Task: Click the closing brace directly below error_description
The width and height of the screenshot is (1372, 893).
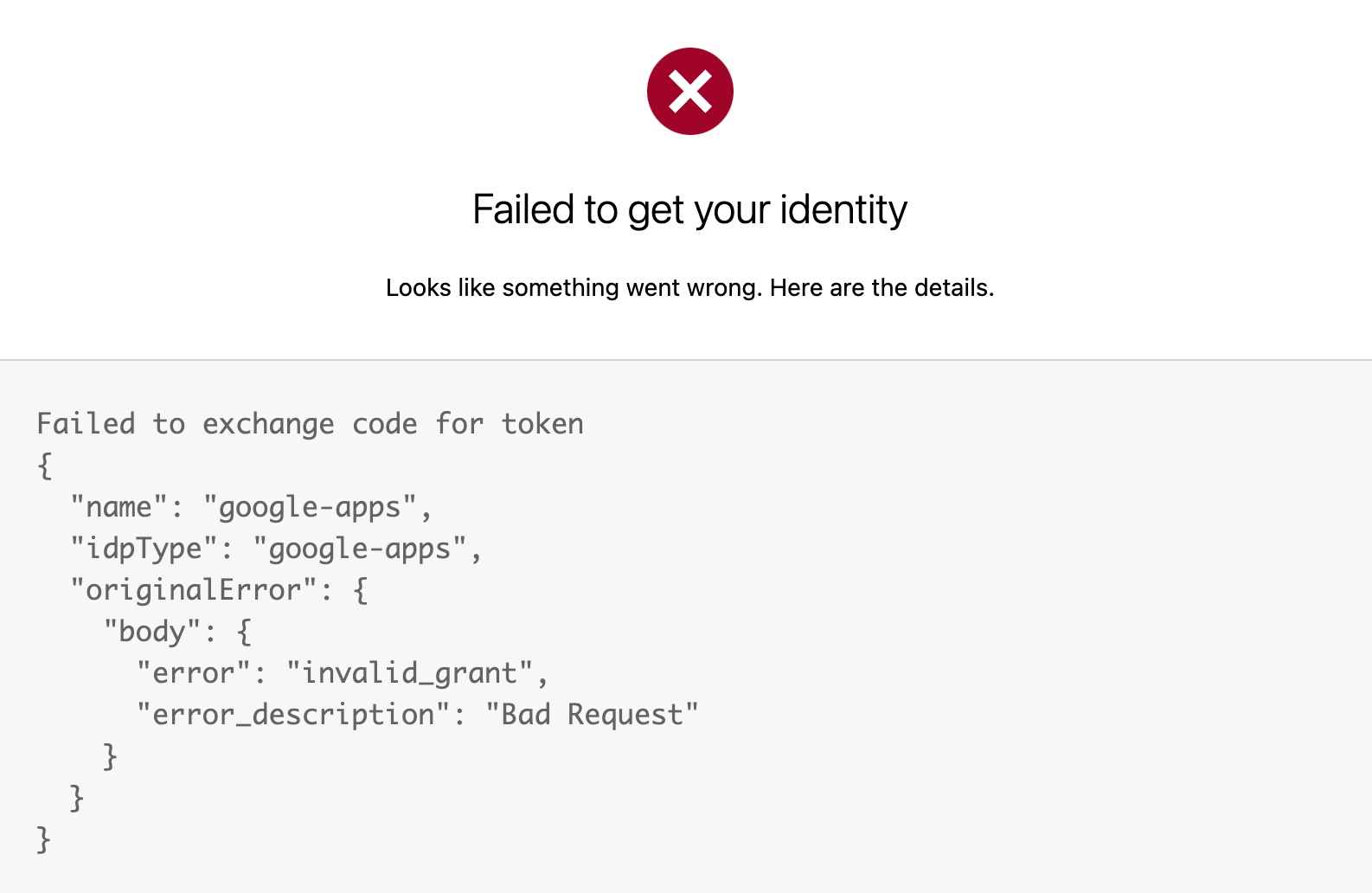Action: pos(110,756)
